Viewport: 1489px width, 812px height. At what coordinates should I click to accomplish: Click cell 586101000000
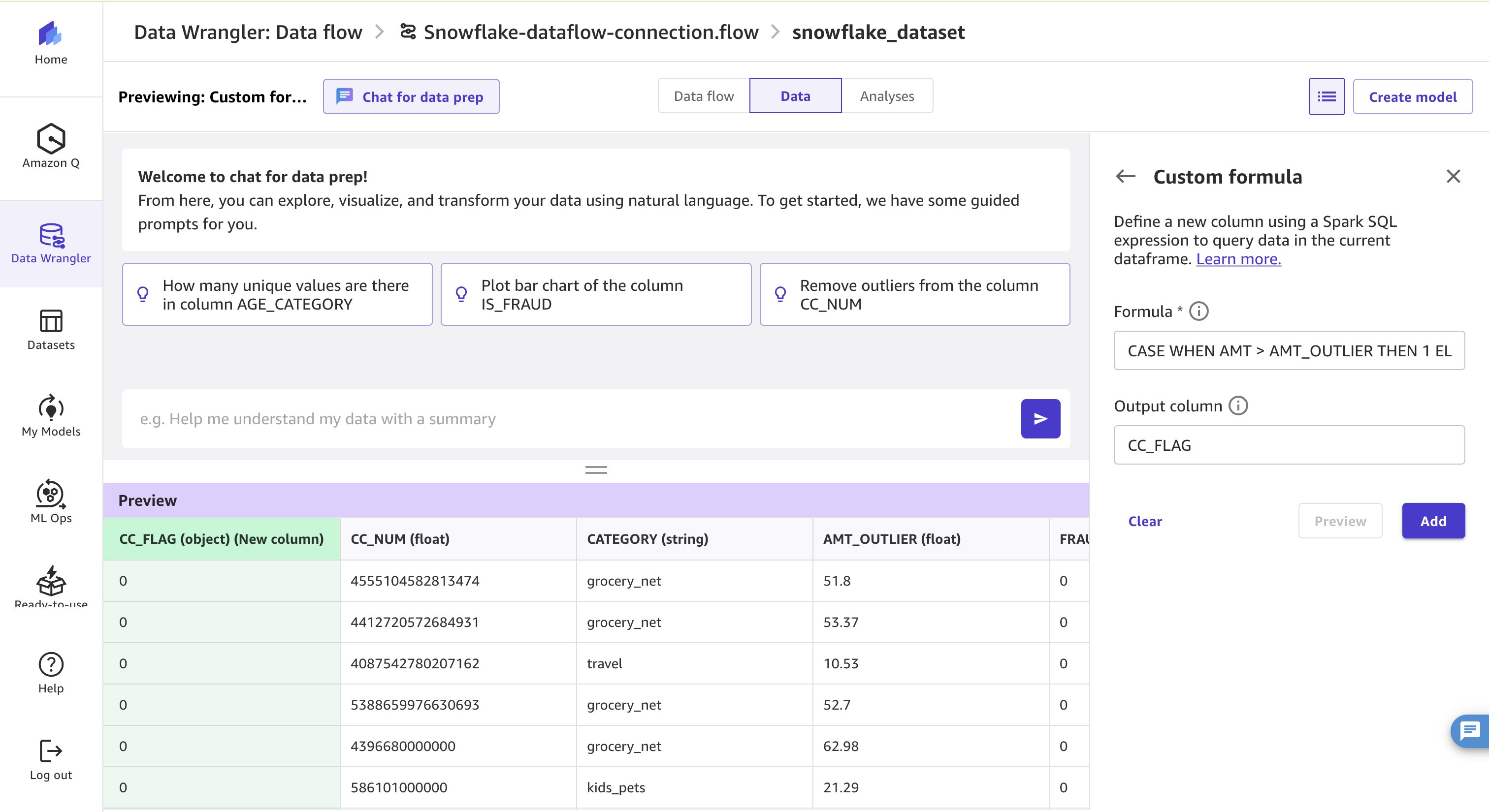pos(458,787)
